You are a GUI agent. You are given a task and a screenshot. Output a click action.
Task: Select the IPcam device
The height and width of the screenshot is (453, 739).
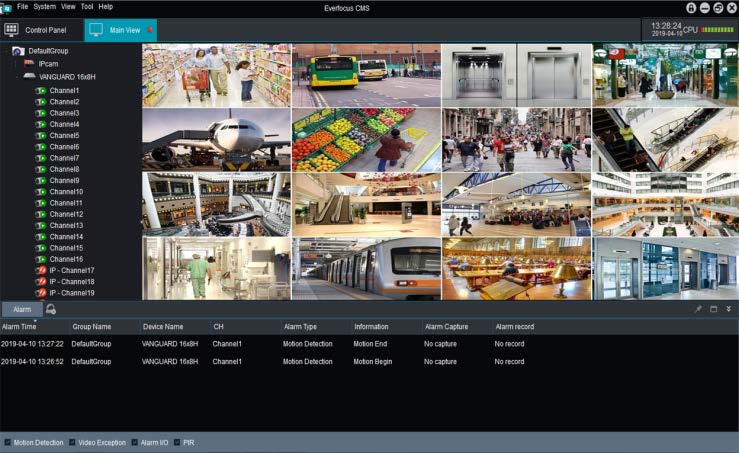pos(48,64)
